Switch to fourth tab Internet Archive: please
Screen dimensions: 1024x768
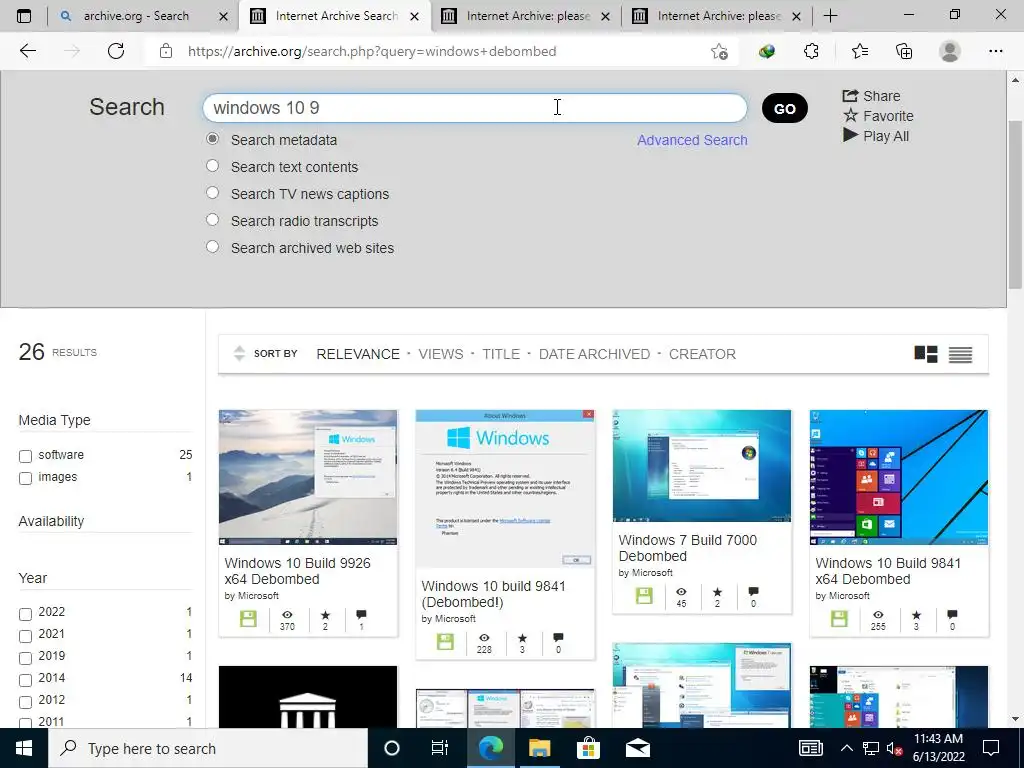(717, 16)
